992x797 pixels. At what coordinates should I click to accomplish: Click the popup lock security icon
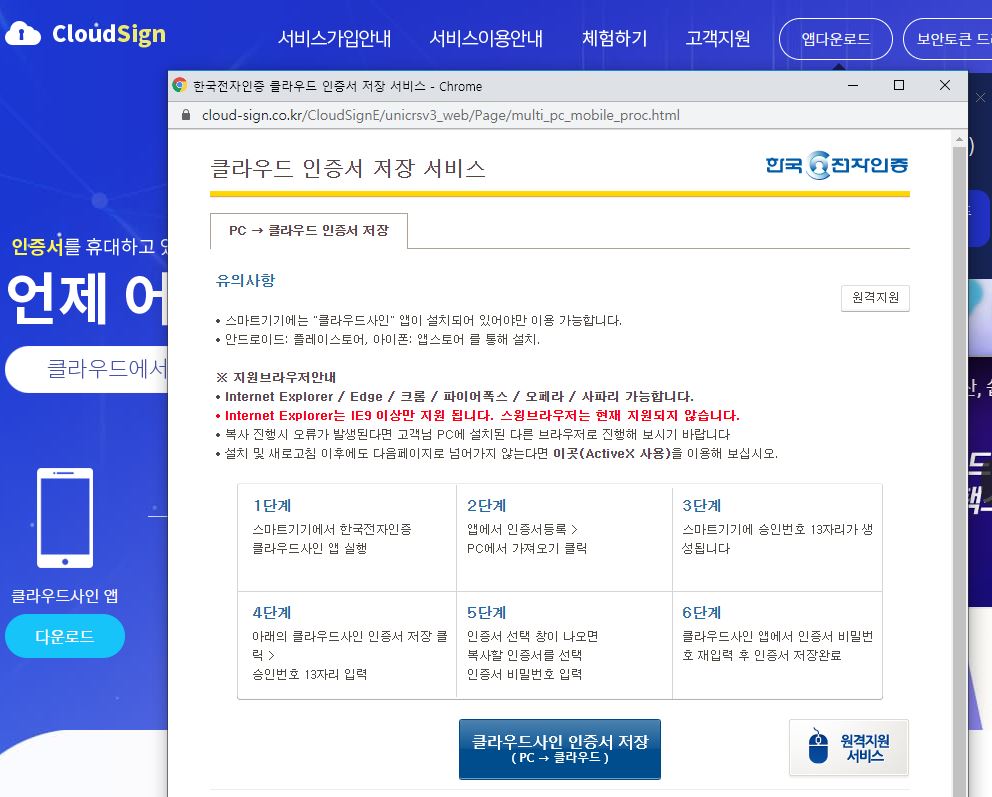pyautogui.click(x=186, y=115)
